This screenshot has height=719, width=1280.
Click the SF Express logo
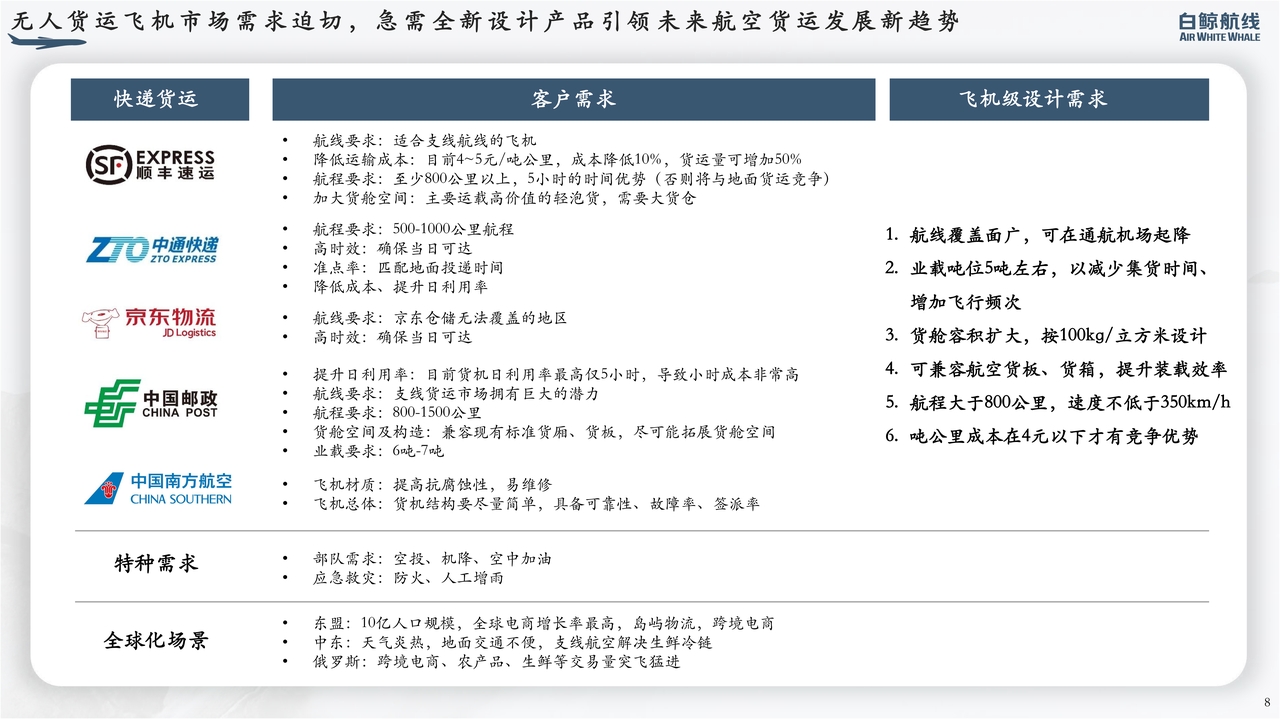point(150,164)
